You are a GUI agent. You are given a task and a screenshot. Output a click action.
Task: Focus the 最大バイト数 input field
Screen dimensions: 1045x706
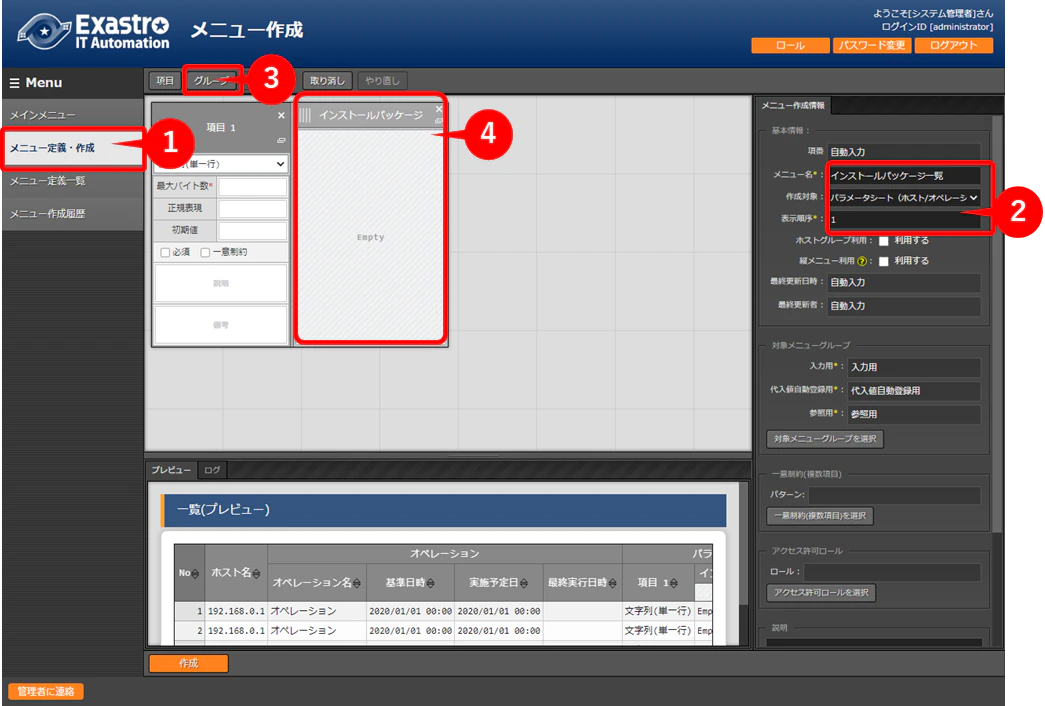(x=253, y=187)
